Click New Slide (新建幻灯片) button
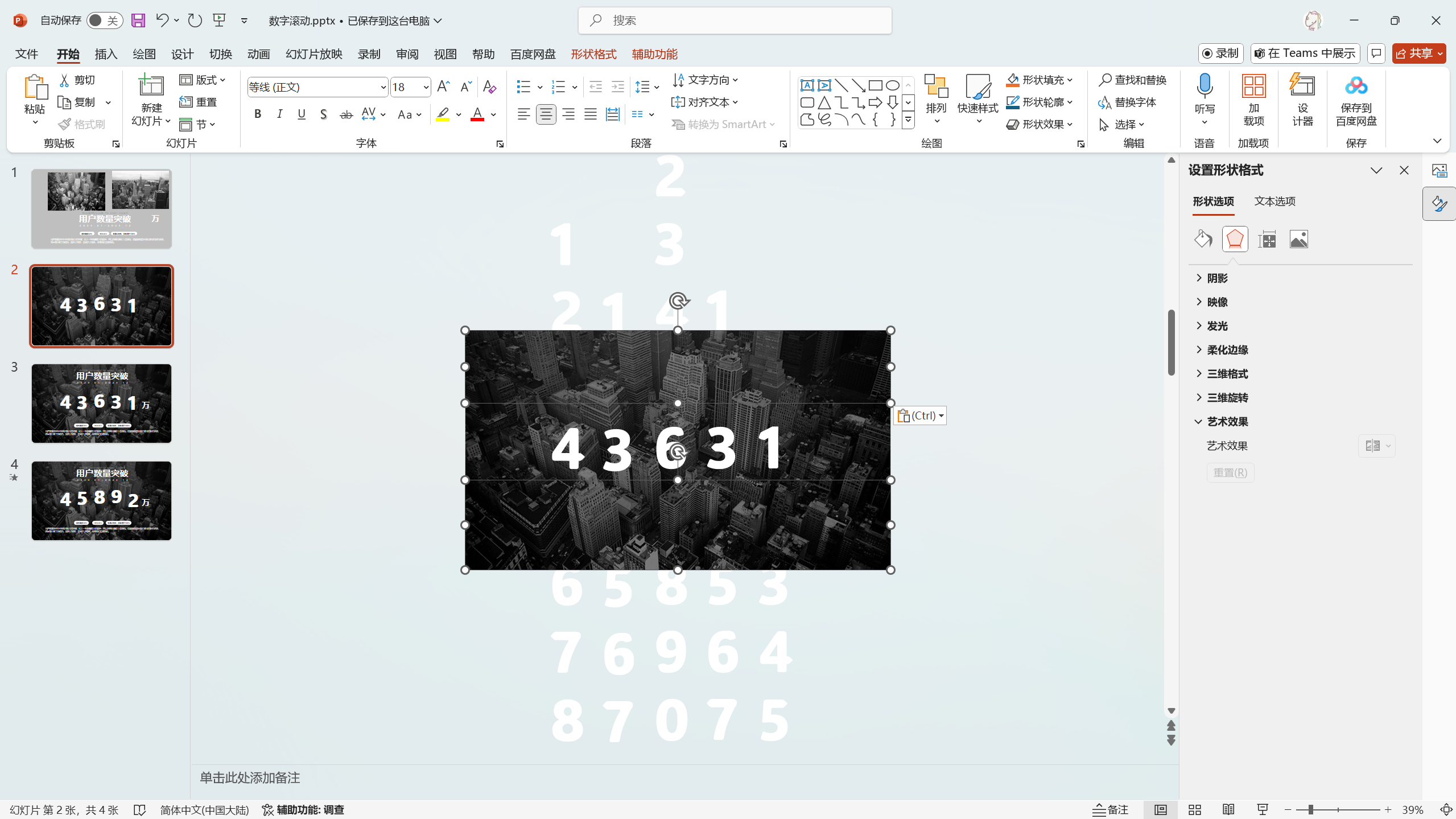The image size is (1456, 819). coord(151,100)
